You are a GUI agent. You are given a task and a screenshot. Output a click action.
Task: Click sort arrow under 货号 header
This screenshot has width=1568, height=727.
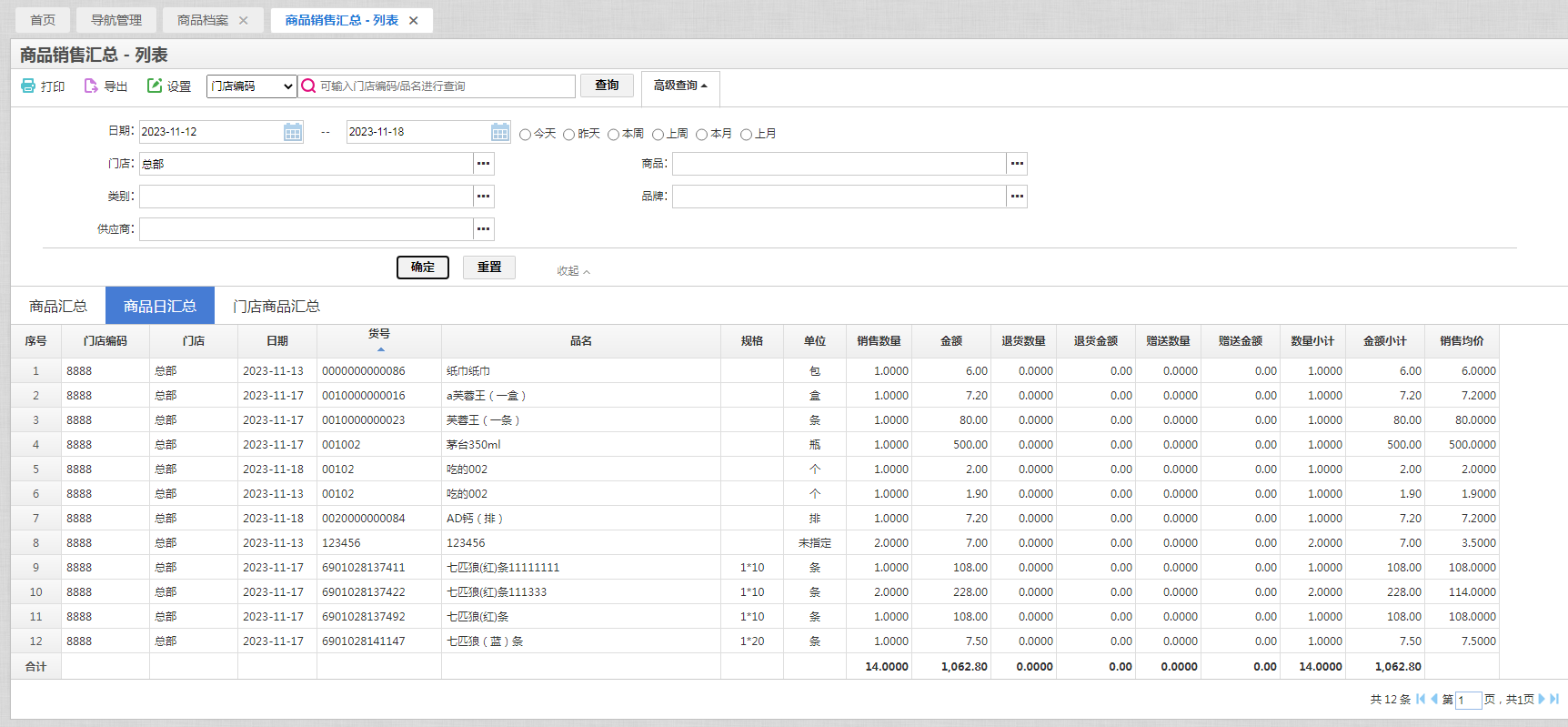coord(381,349)
